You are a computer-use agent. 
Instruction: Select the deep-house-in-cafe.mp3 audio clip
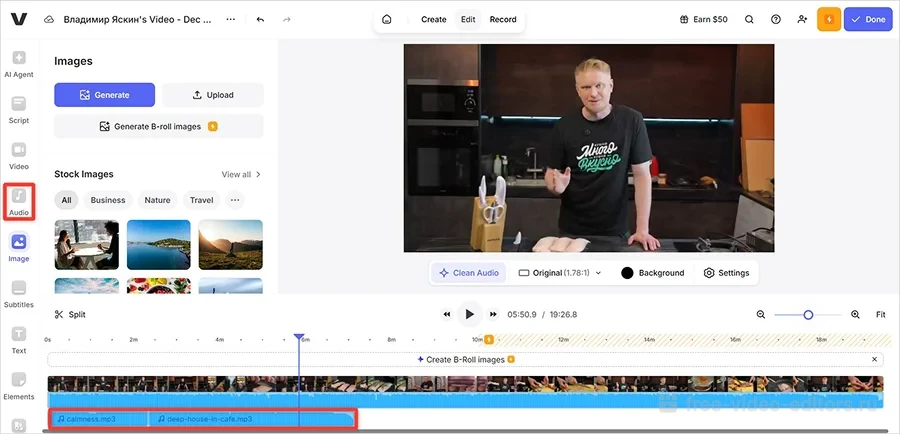[251, 419]
